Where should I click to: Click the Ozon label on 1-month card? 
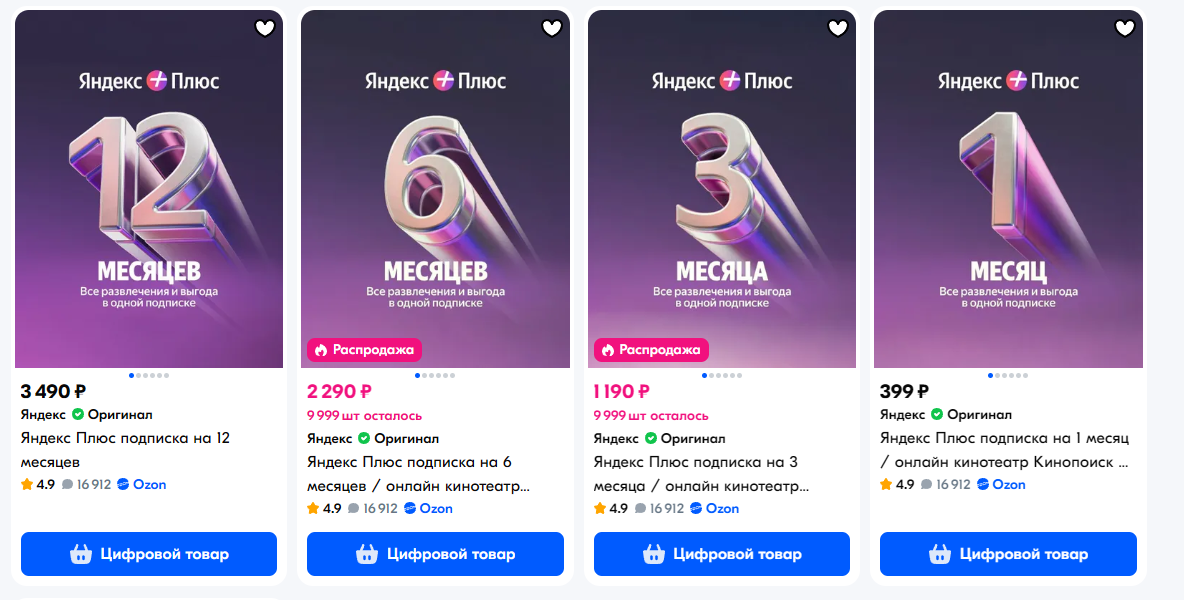click(1001, 485)
